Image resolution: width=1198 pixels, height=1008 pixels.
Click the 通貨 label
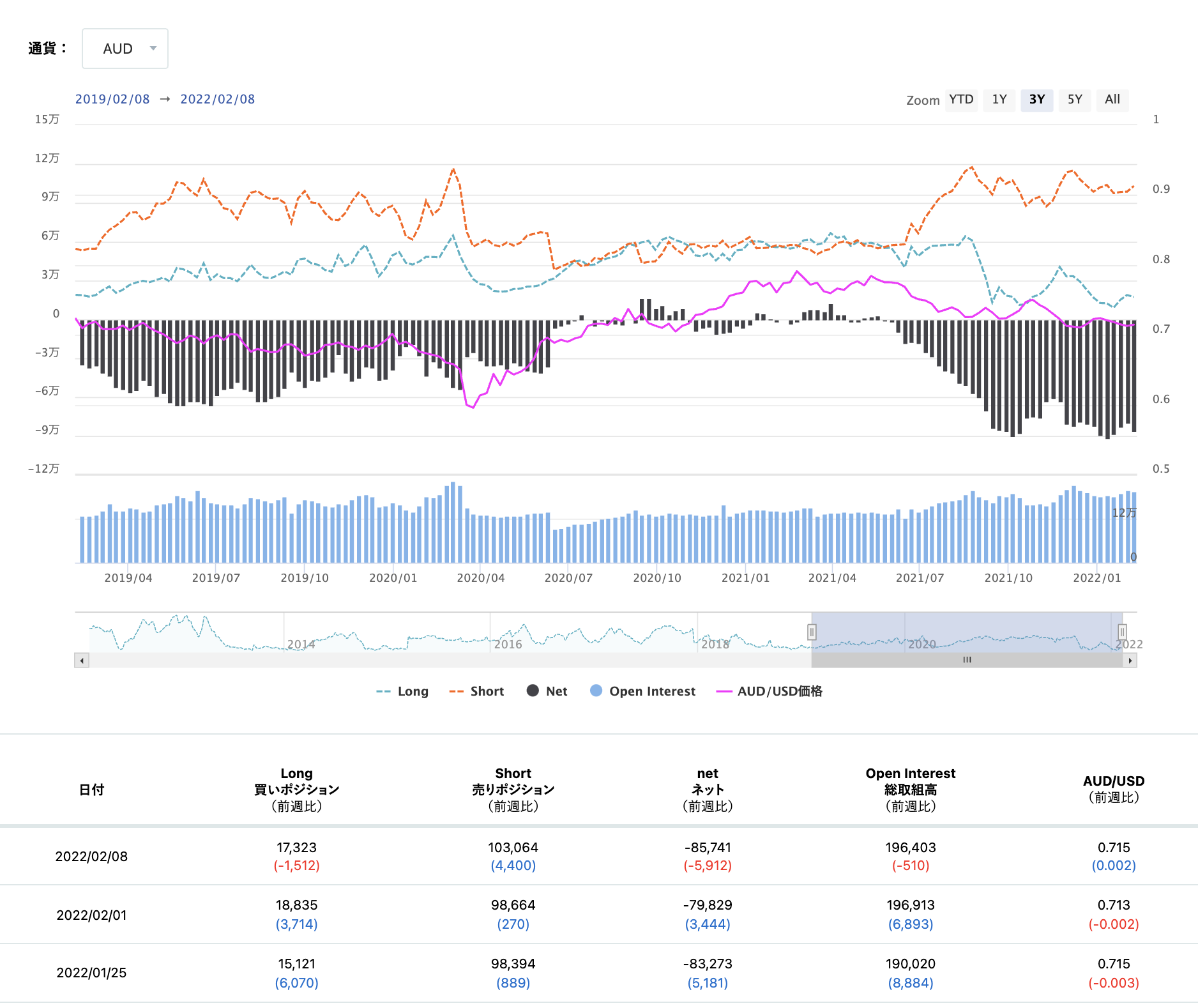pos(47,49)
